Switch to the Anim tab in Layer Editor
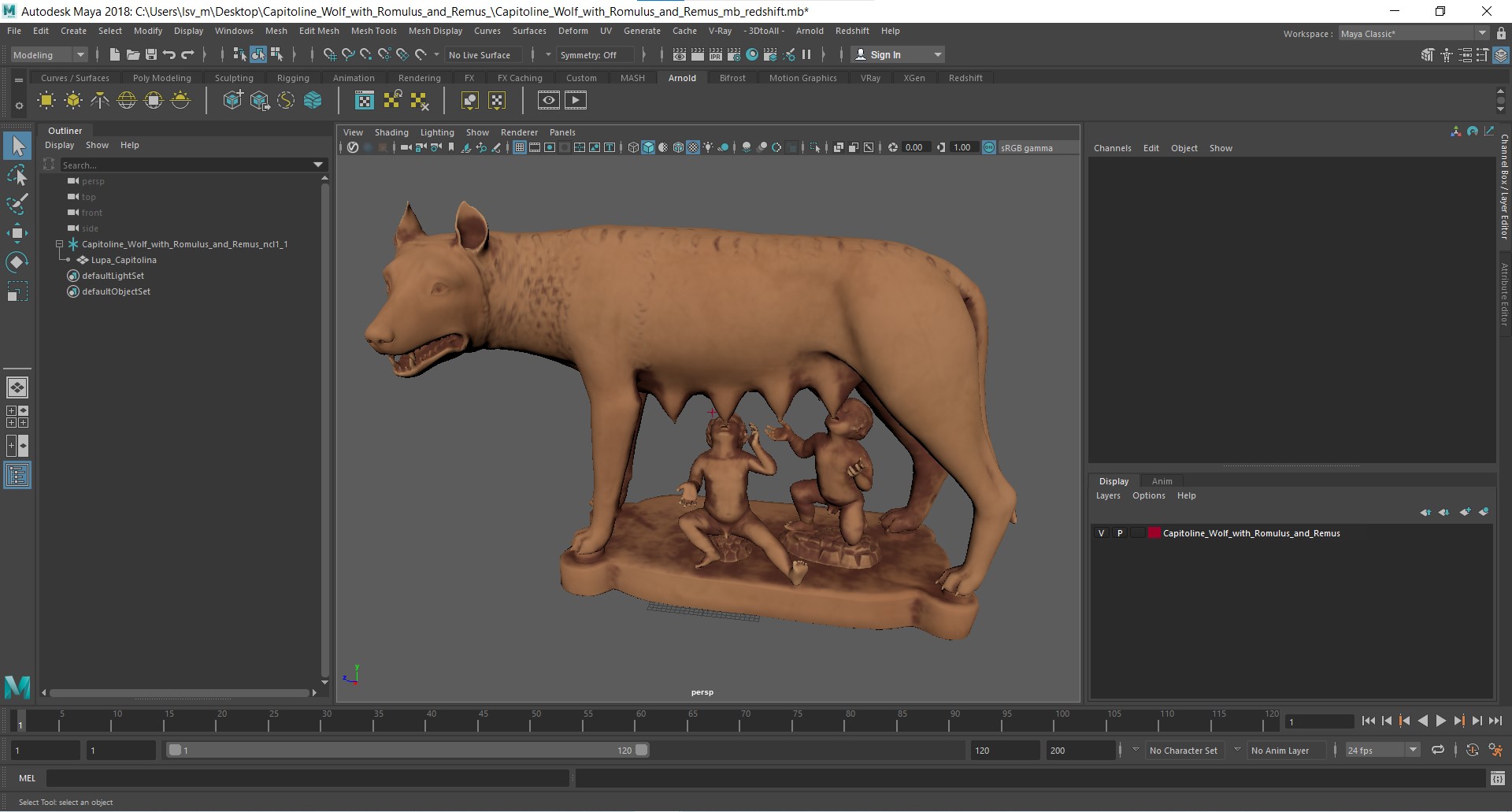 click(x=1162, y=481)
